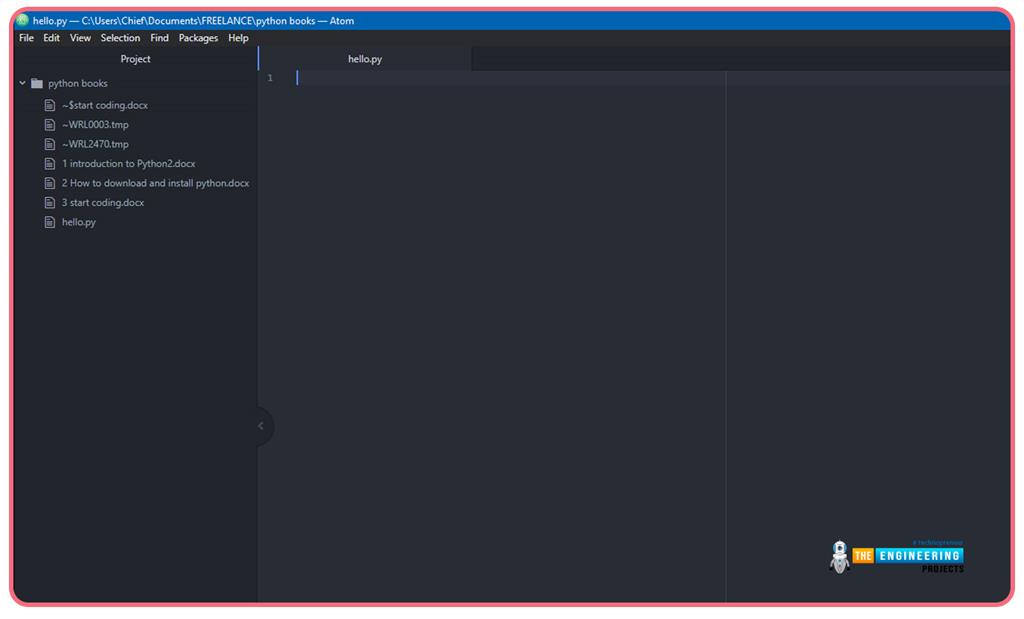Viewport: 1024px width, 619px height.
Task: Open the File menu
Action: click(26, 38)
